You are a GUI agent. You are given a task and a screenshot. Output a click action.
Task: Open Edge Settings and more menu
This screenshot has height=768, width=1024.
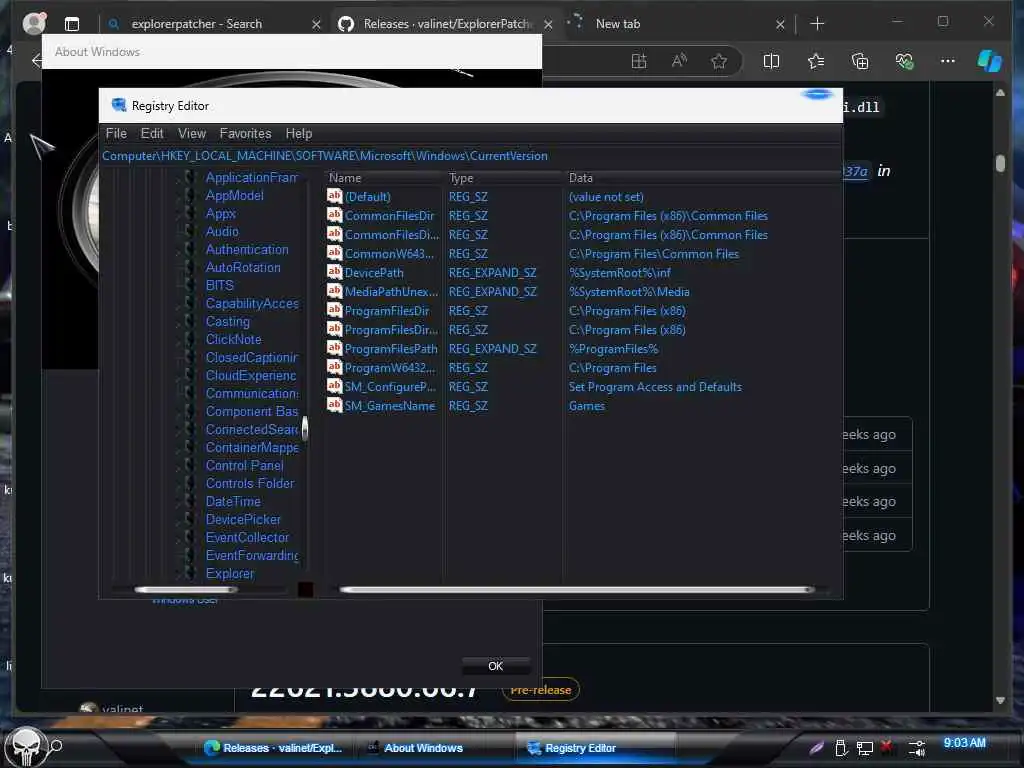[x=948, y=61]
